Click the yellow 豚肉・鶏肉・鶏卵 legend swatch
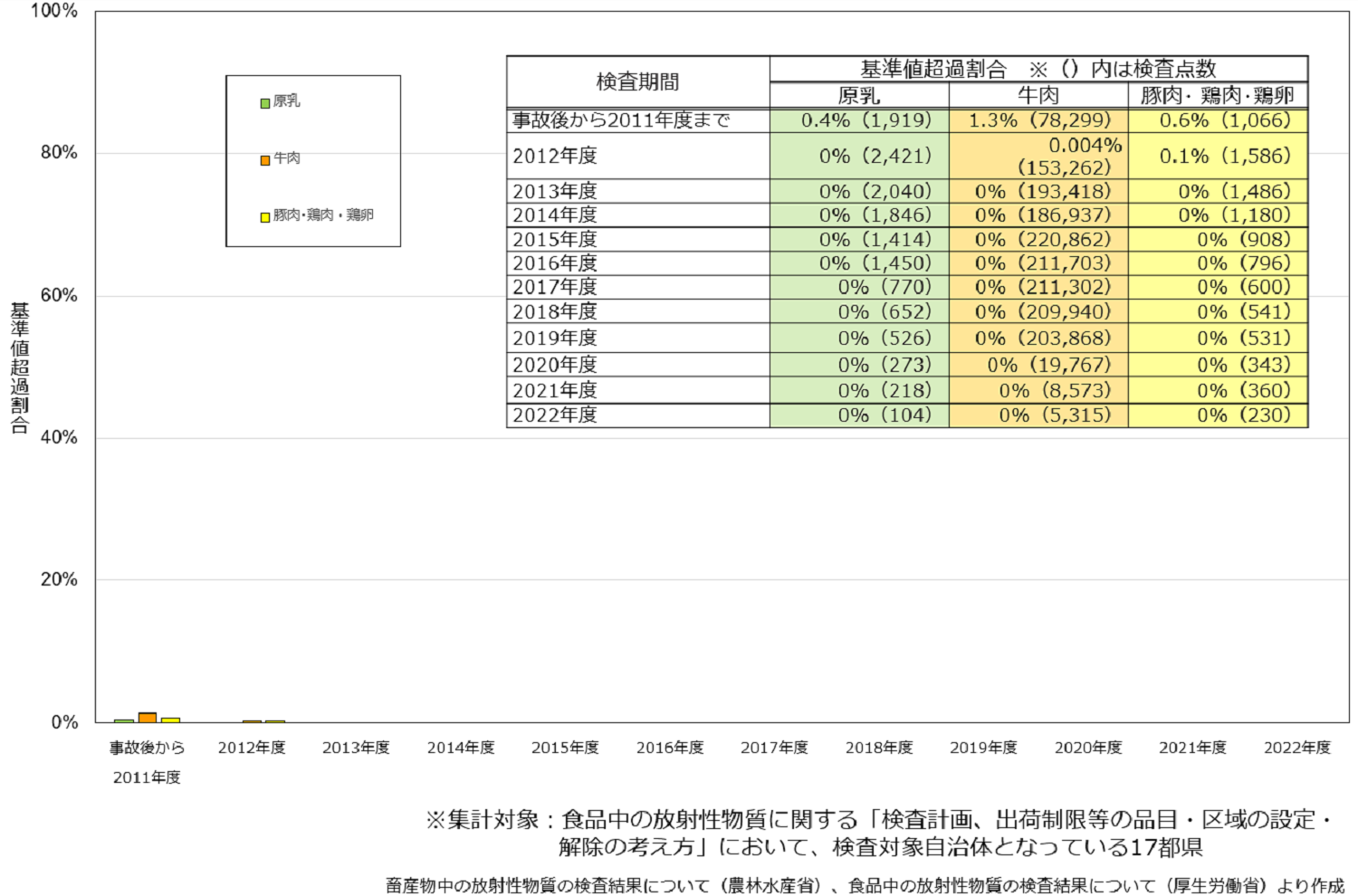Viewport: 1358px width, 896px height. (265, 217)
